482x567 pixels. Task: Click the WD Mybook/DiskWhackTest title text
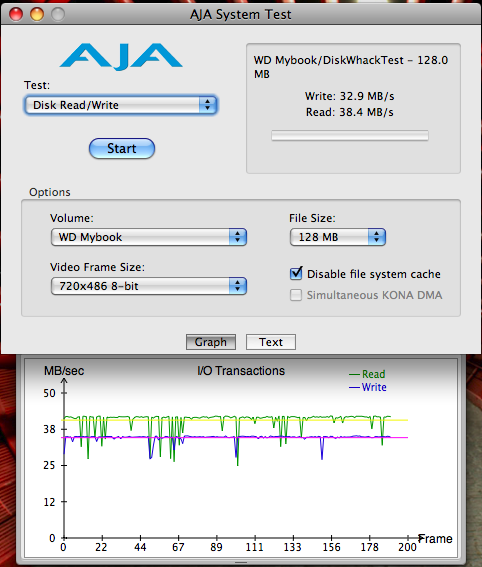coord(351,67)
